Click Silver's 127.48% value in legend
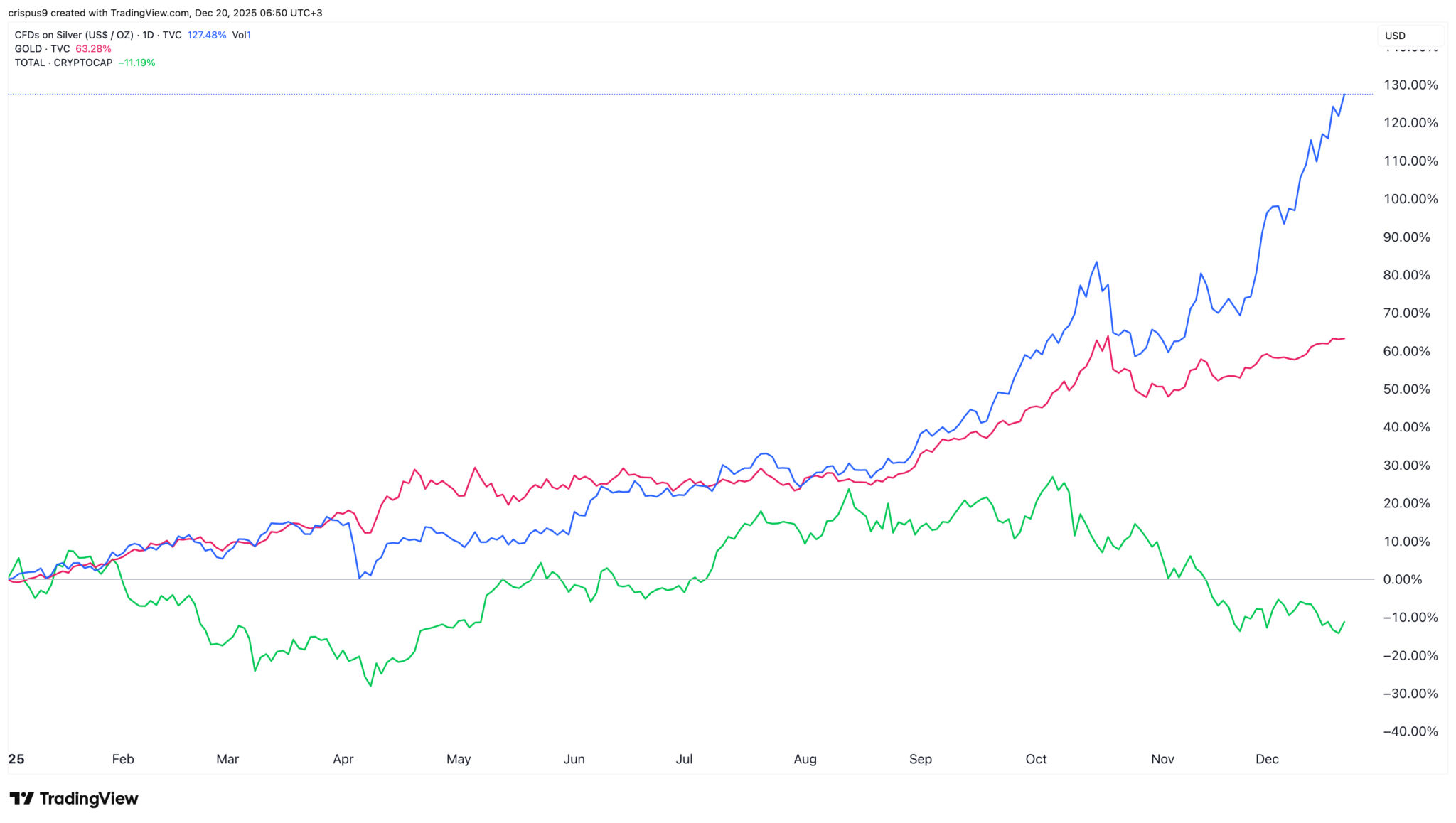This screenshot has width=1456, height=823. click(206, 35)
